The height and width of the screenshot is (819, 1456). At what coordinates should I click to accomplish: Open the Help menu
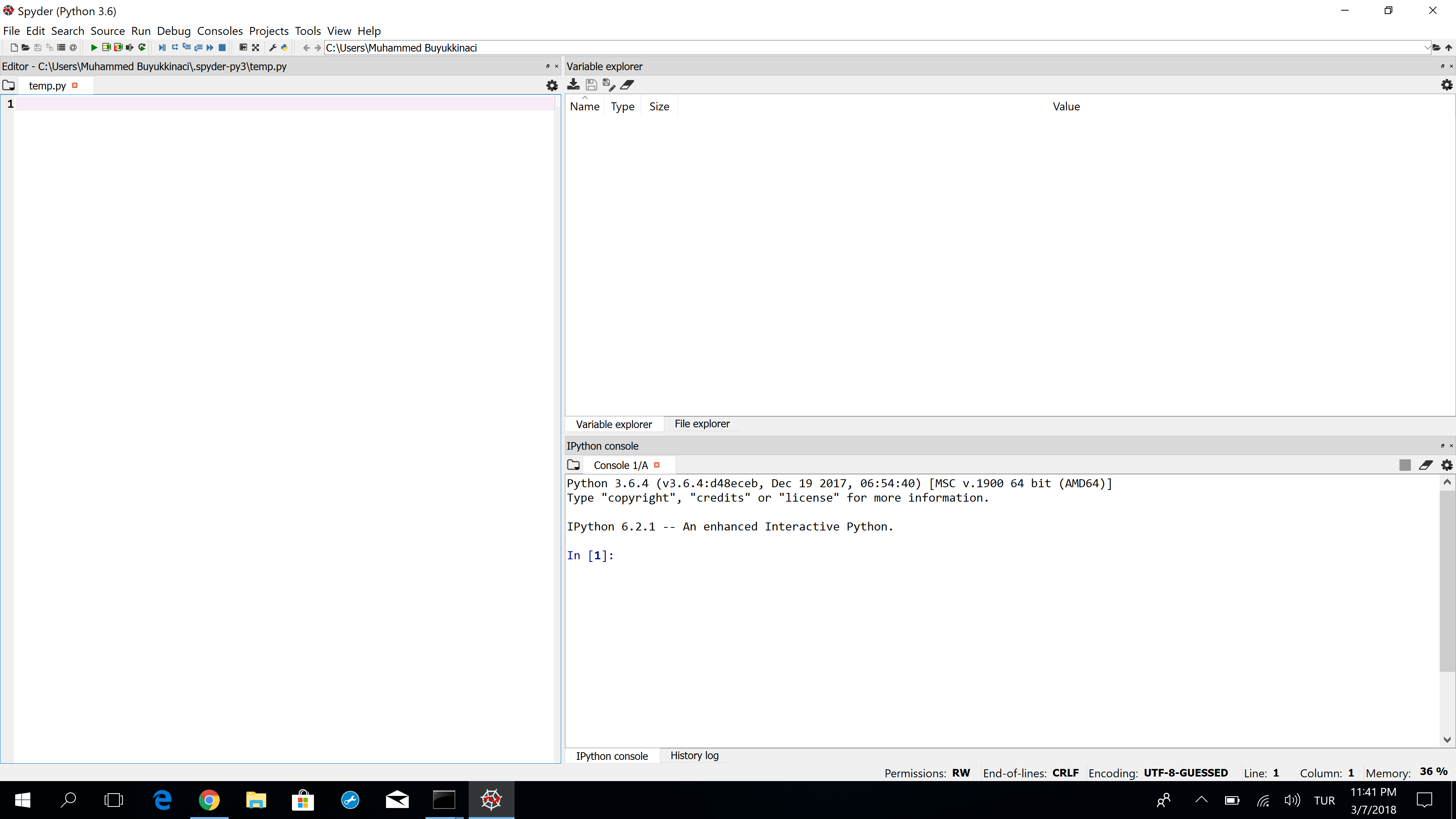369,31
